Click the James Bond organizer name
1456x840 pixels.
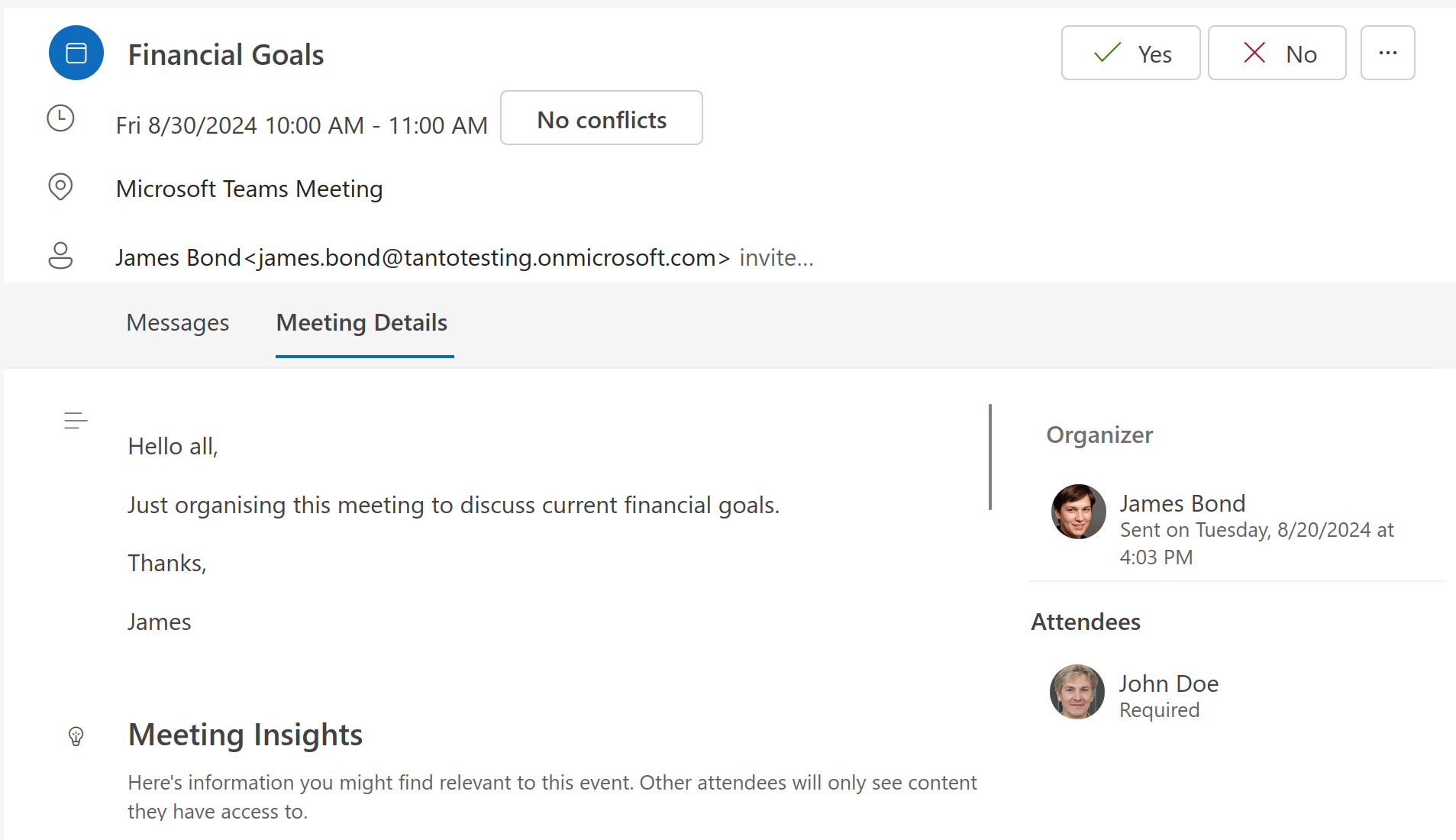point(1182,503)
